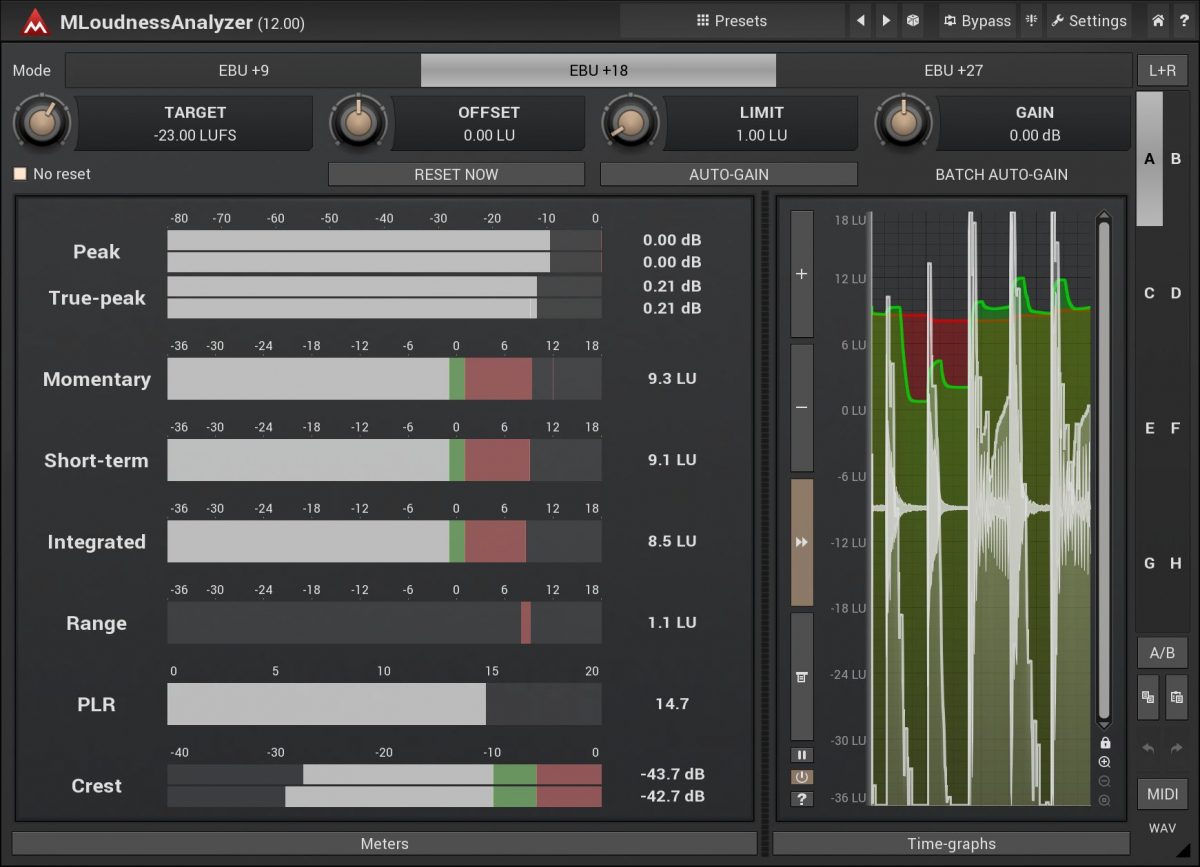Switch mode to EBU +9

tap(243, 70)
